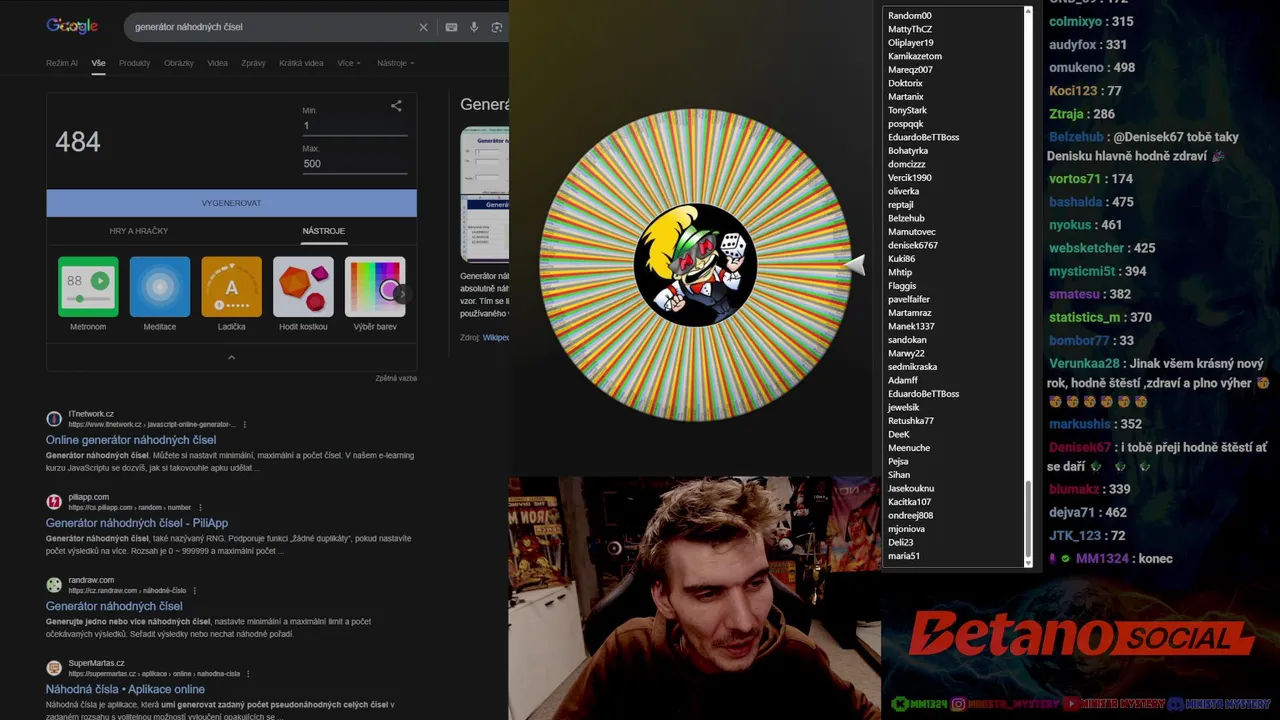Image resolution: width=1280 pixels, height=720 pixels.
Task: Open the on-screen keyboard icon in search bar
Action: (x=451, y=27)
